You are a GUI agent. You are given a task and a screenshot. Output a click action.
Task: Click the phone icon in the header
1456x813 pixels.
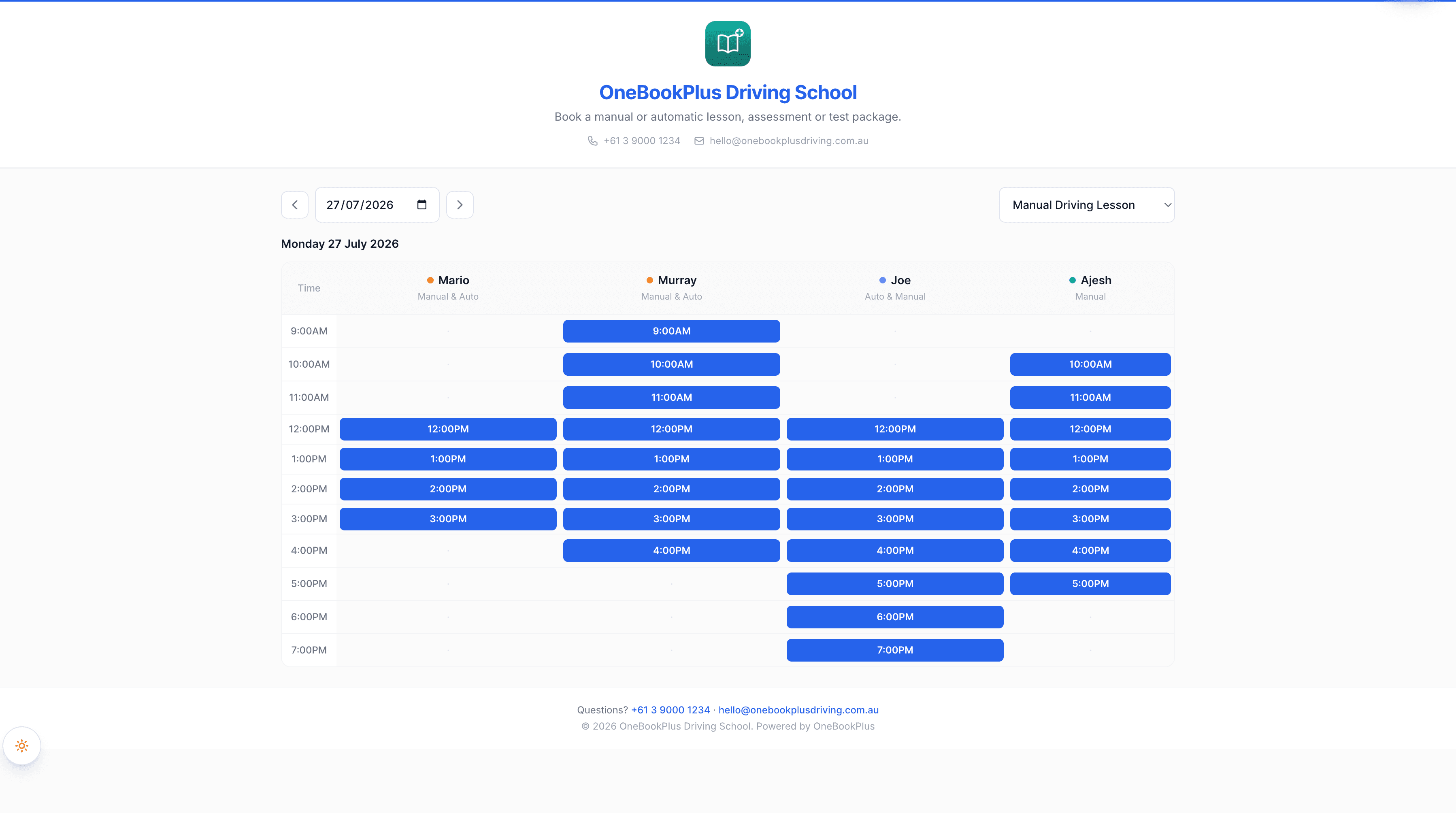[x=592, y=141]
